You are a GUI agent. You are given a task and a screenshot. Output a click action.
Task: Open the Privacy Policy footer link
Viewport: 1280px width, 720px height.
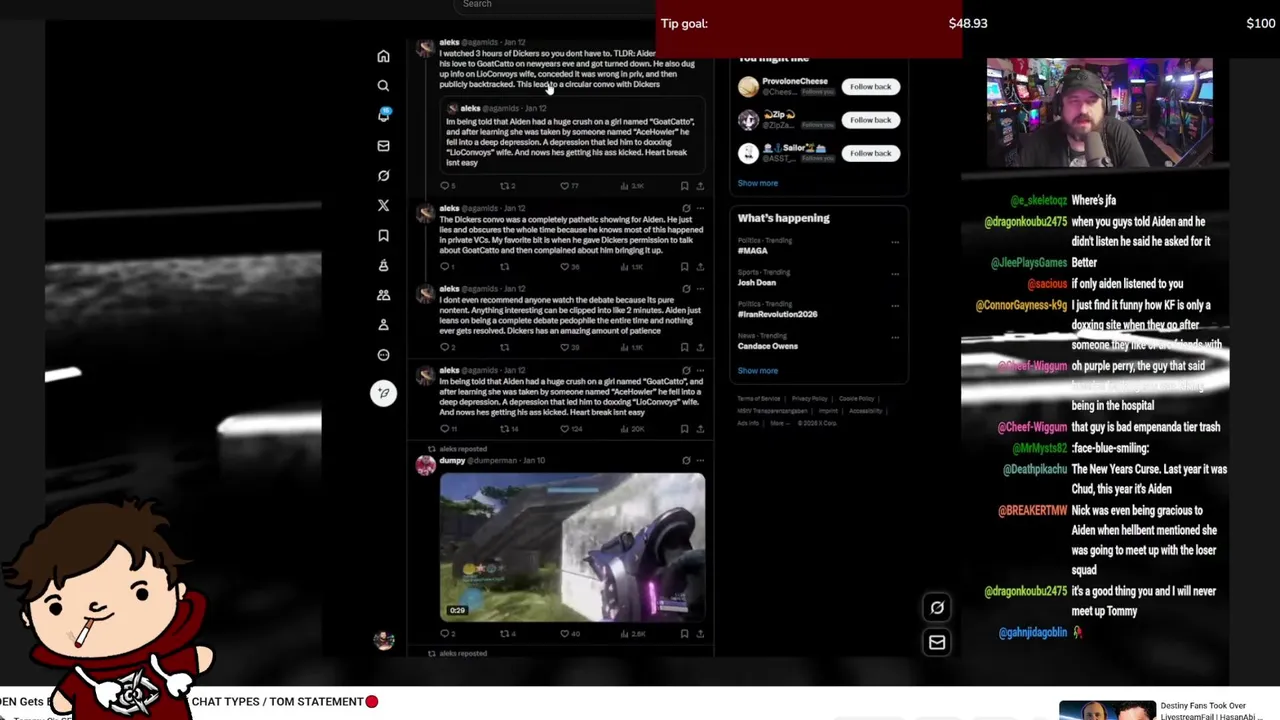[x=809, y=399]
